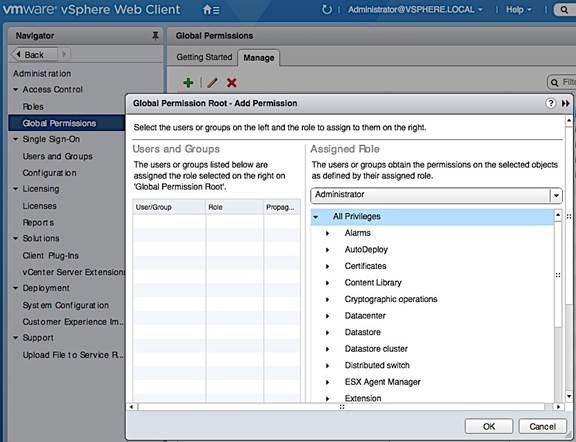Click the Home menu icon in header
Screen dimensions: 576x442
point(211,10)
